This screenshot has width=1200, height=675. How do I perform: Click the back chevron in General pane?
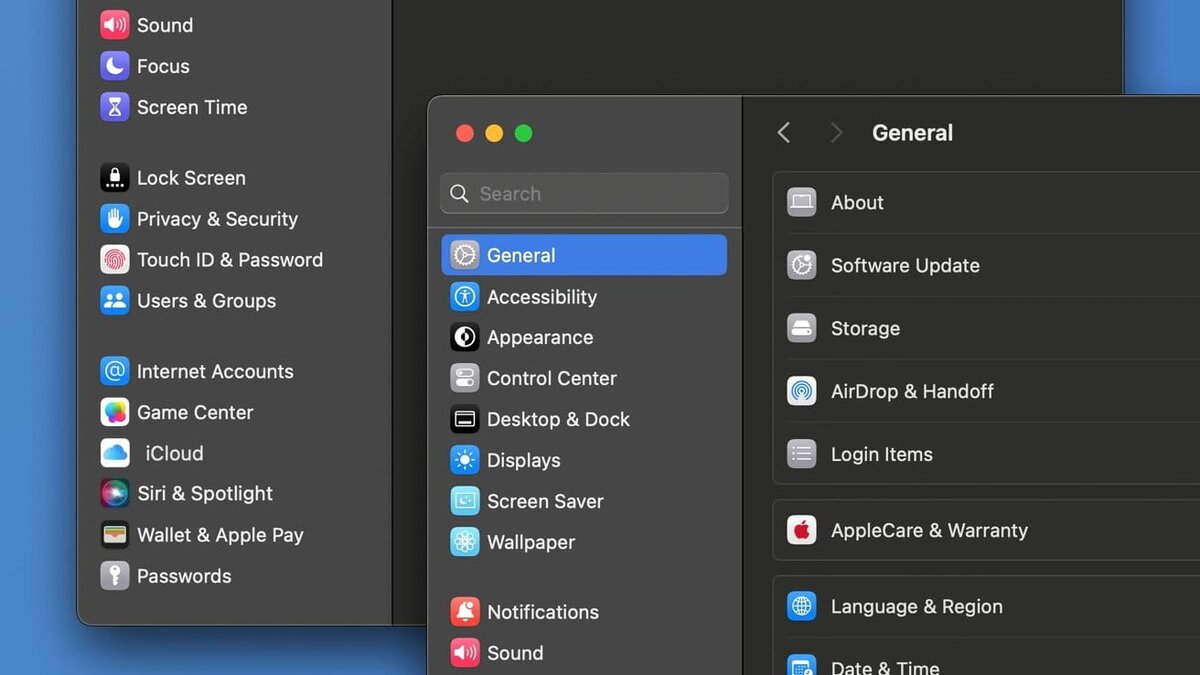click(x=784, y=132)
